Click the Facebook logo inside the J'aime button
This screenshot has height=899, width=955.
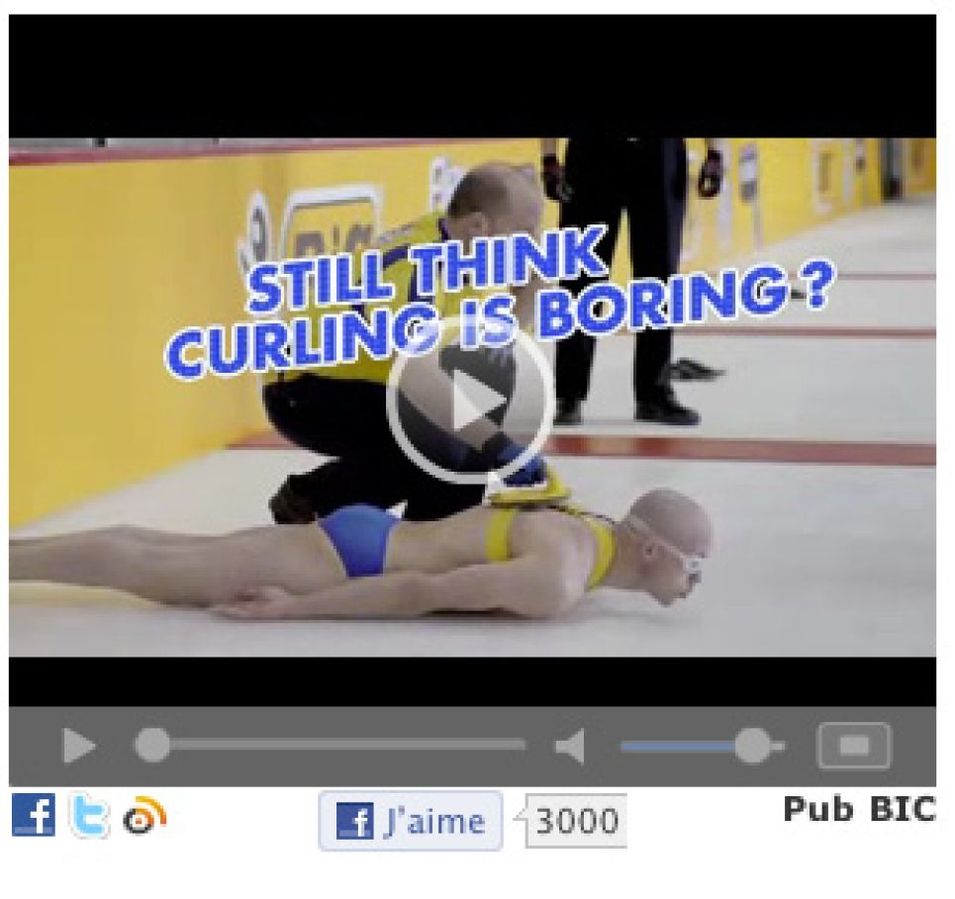(354, 820)
